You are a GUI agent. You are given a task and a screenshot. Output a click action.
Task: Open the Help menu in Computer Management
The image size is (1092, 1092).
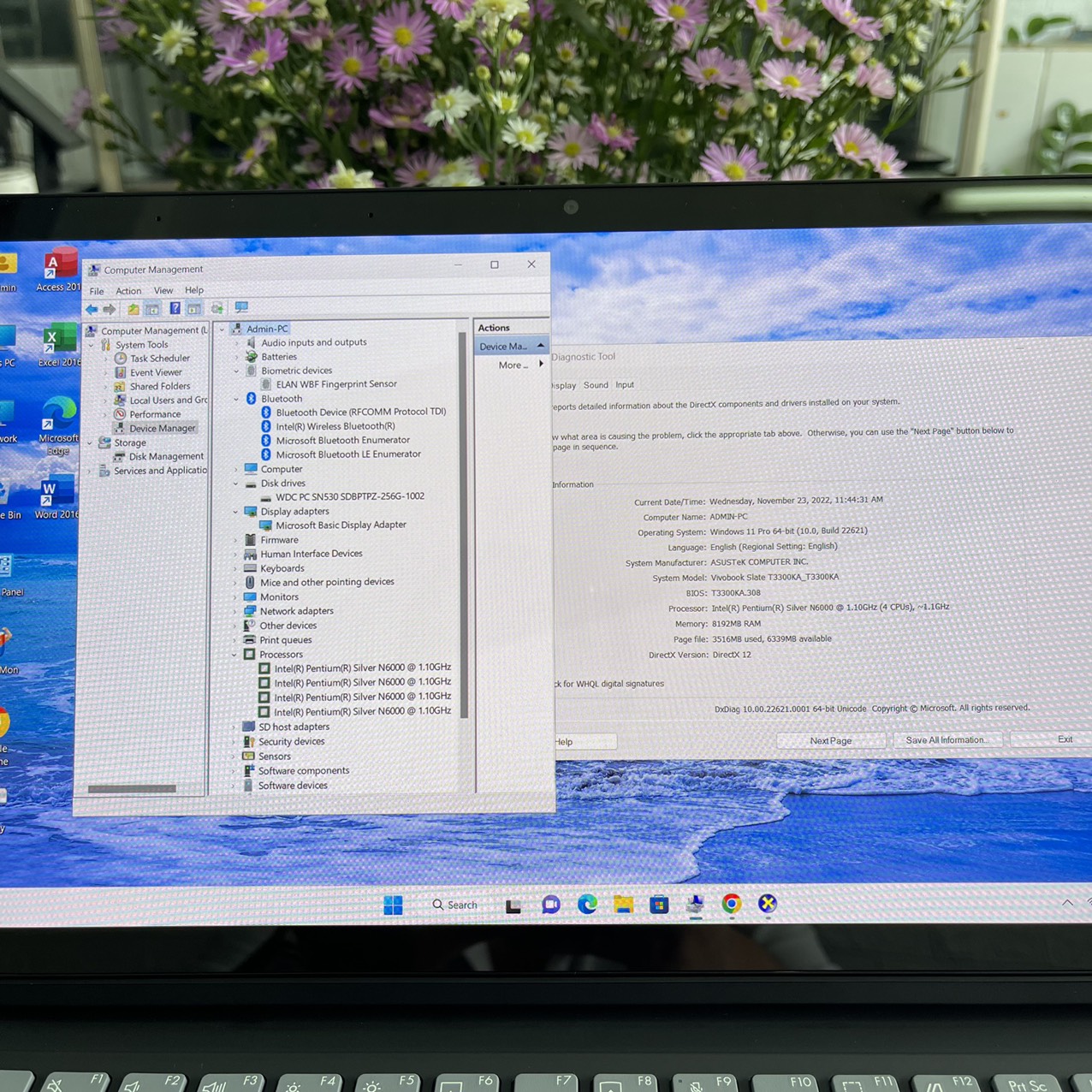[x=194, y=290]
